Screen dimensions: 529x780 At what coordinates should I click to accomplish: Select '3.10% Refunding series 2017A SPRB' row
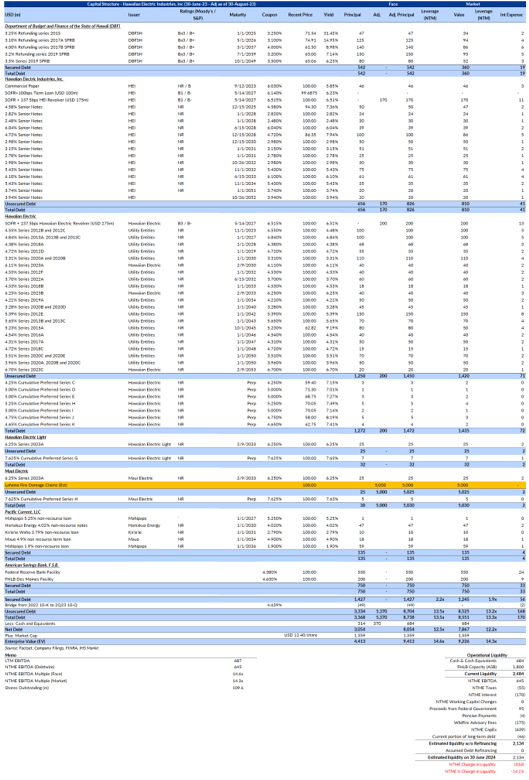(x=39, y=40)
